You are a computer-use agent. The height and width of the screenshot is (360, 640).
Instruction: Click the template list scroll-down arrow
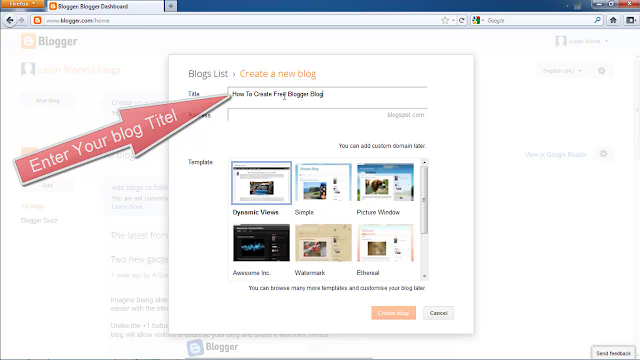coord(424,276)
